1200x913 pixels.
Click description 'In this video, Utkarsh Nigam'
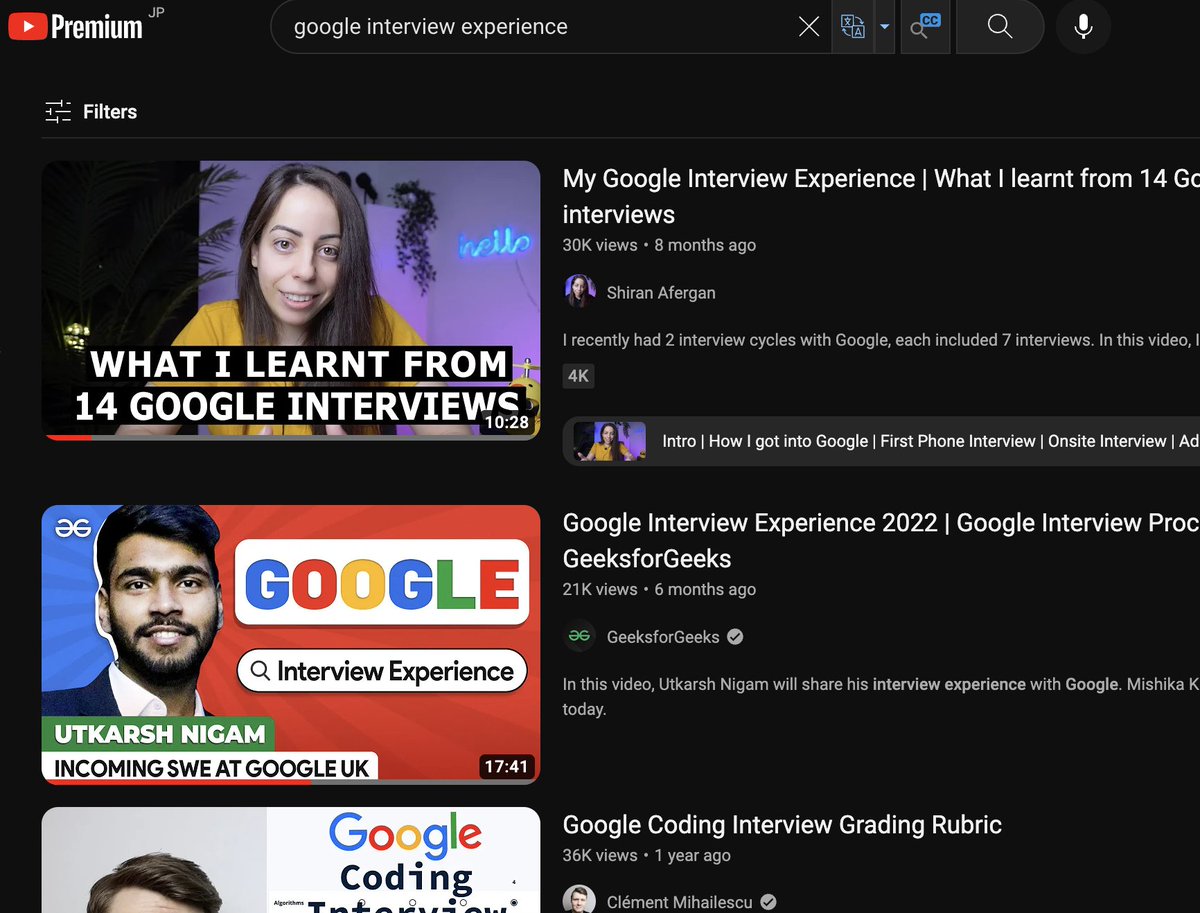(881, 696)
